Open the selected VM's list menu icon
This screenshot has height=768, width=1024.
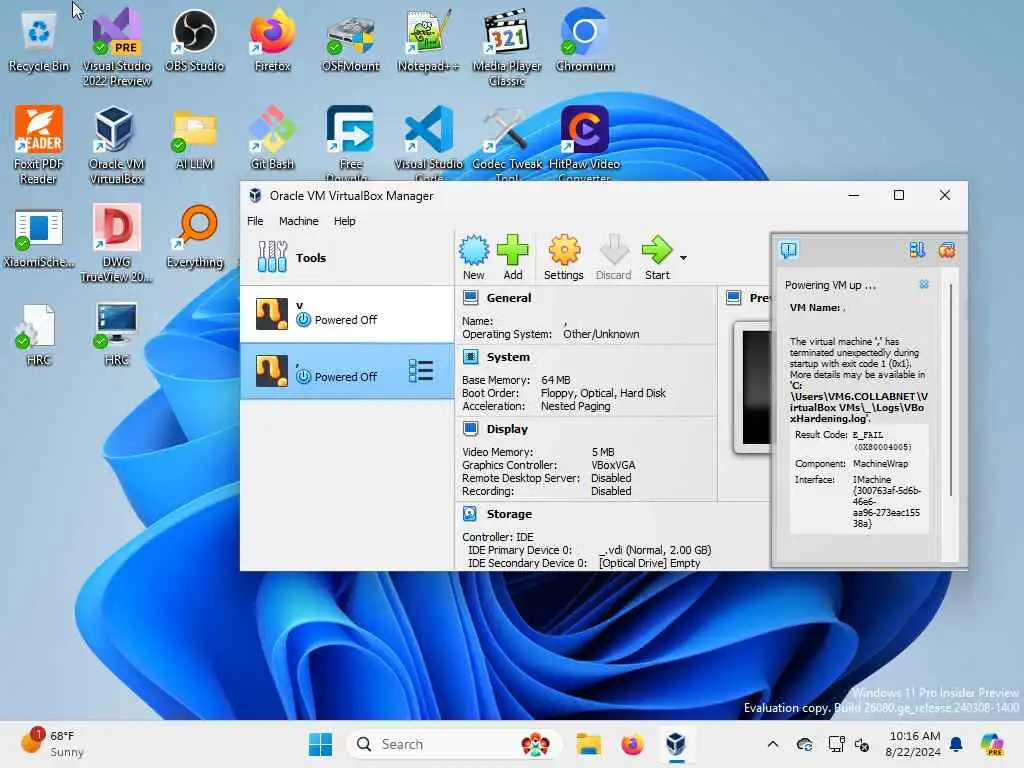point(421,370)
